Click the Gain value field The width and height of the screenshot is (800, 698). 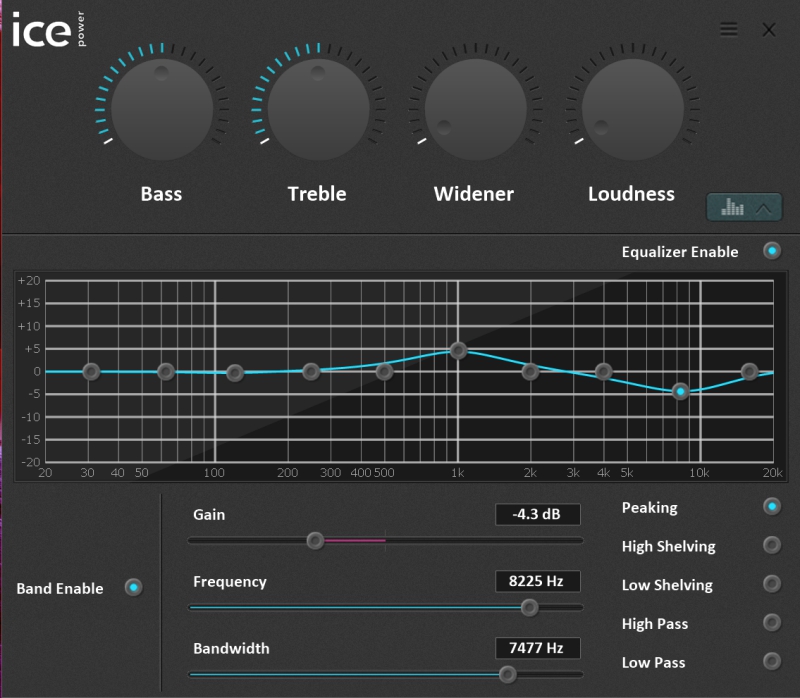(537, 515)
